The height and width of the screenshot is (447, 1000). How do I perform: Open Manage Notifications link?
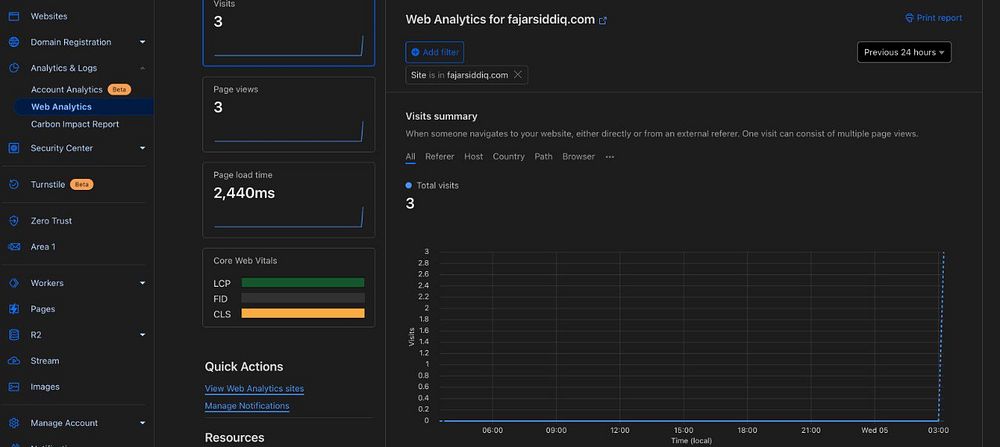click(x=247, y=406)
